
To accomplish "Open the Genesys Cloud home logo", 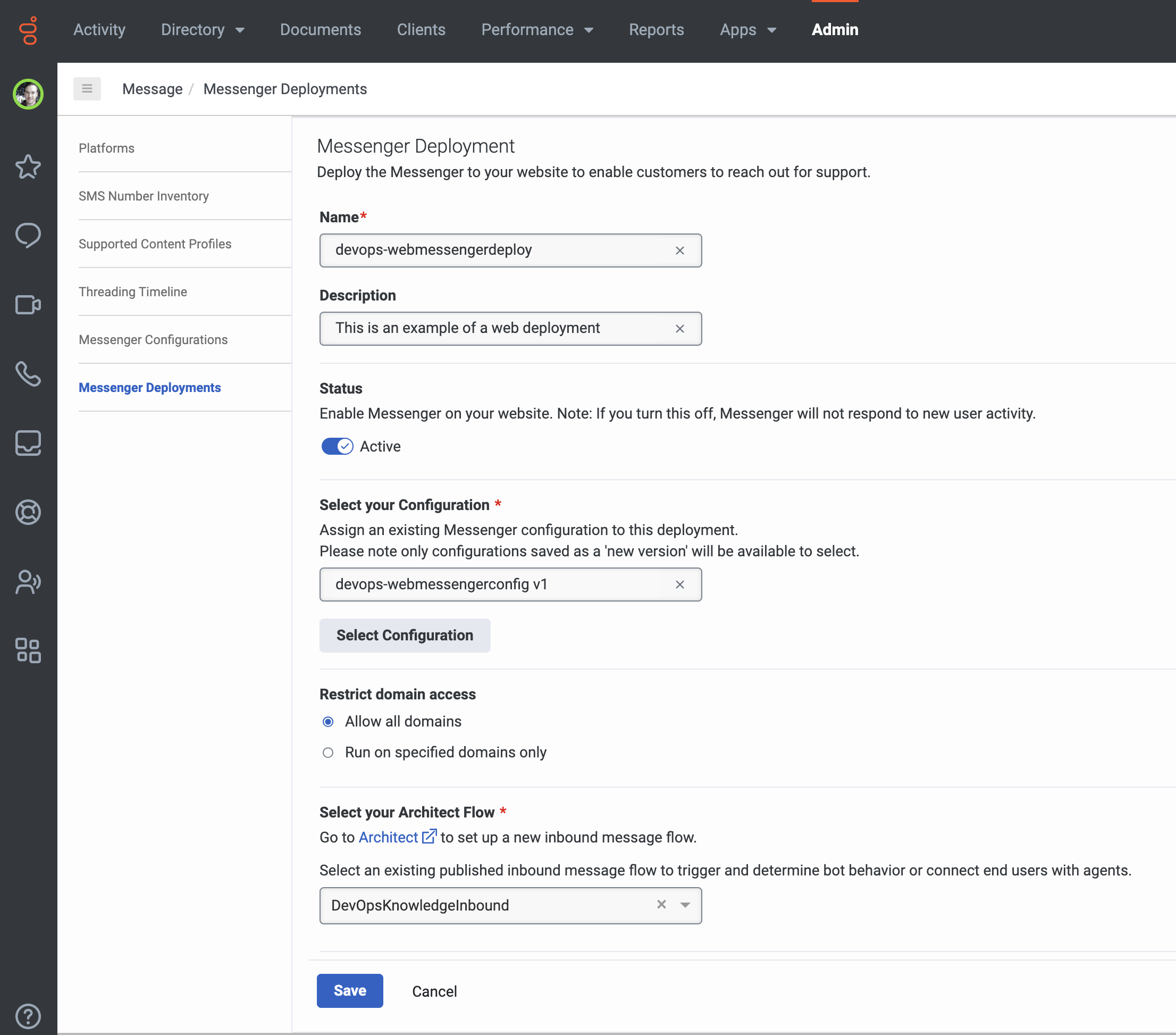I will pyautogui.click(x=28, y=30).
